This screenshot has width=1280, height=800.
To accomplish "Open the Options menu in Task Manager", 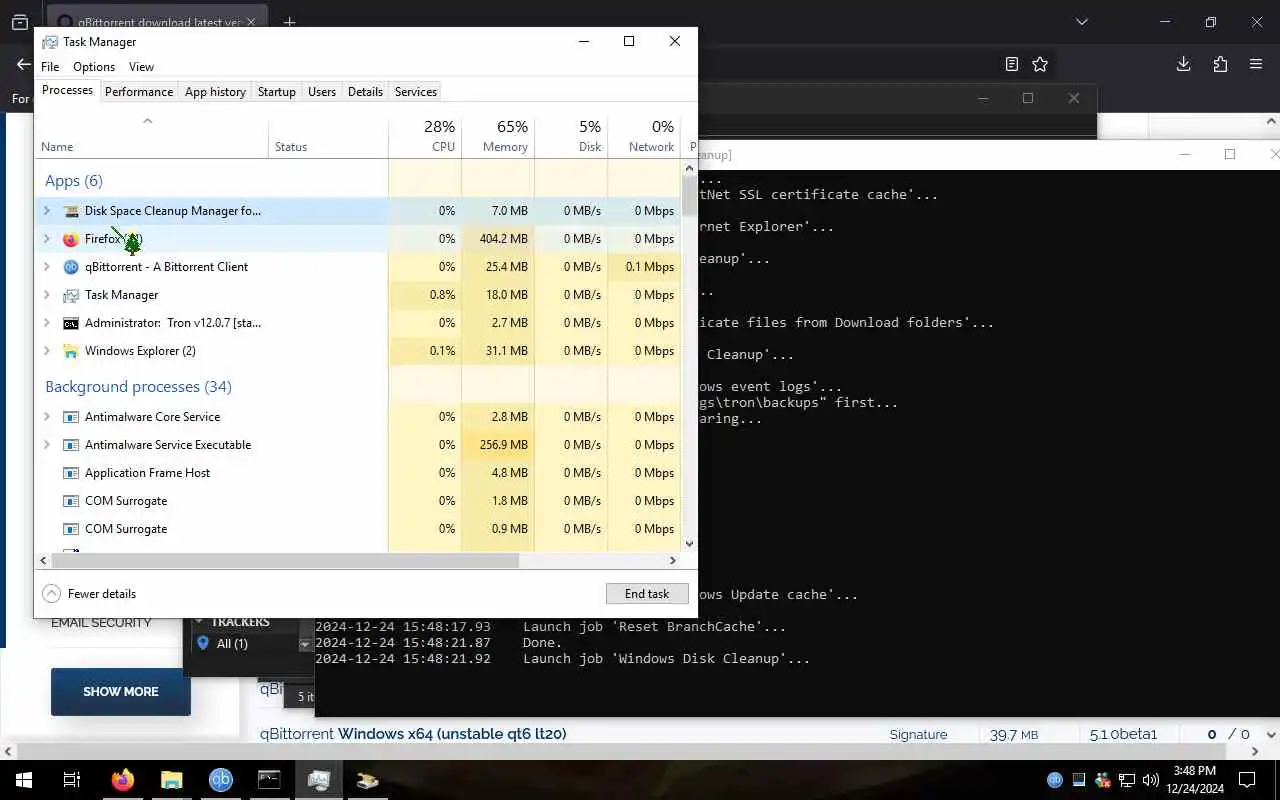I will pyautogui.click(x=94, y=67).
